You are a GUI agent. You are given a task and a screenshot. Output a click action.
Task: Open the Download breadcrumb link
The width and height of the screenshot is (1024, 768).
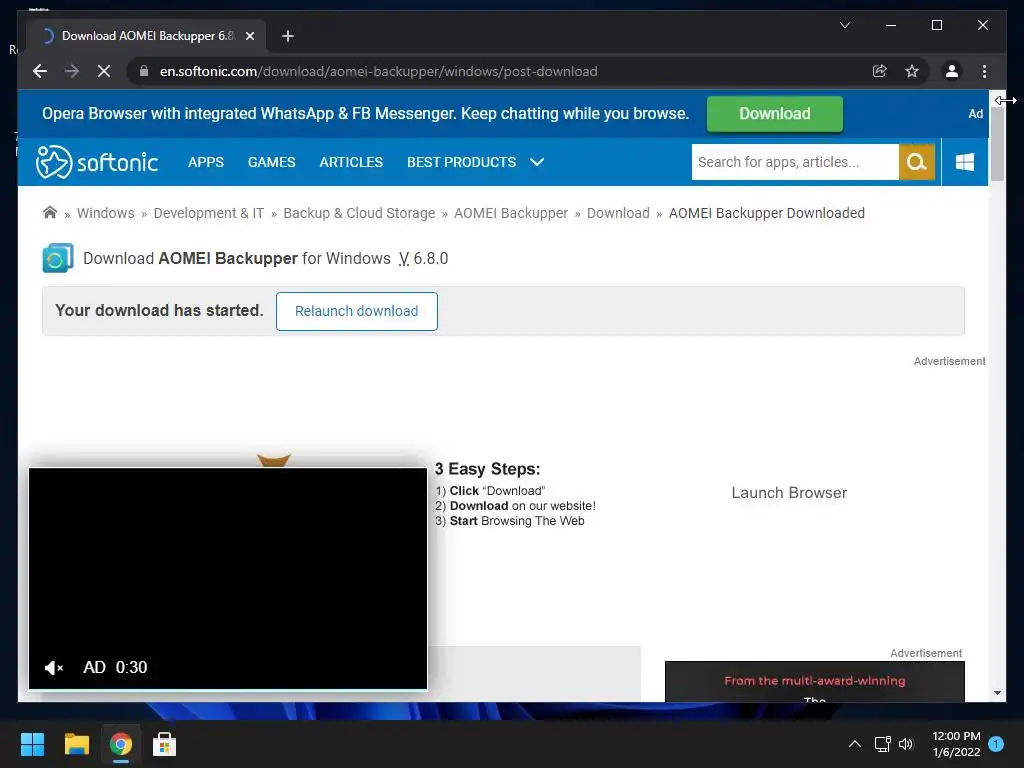tap(618, 213)
